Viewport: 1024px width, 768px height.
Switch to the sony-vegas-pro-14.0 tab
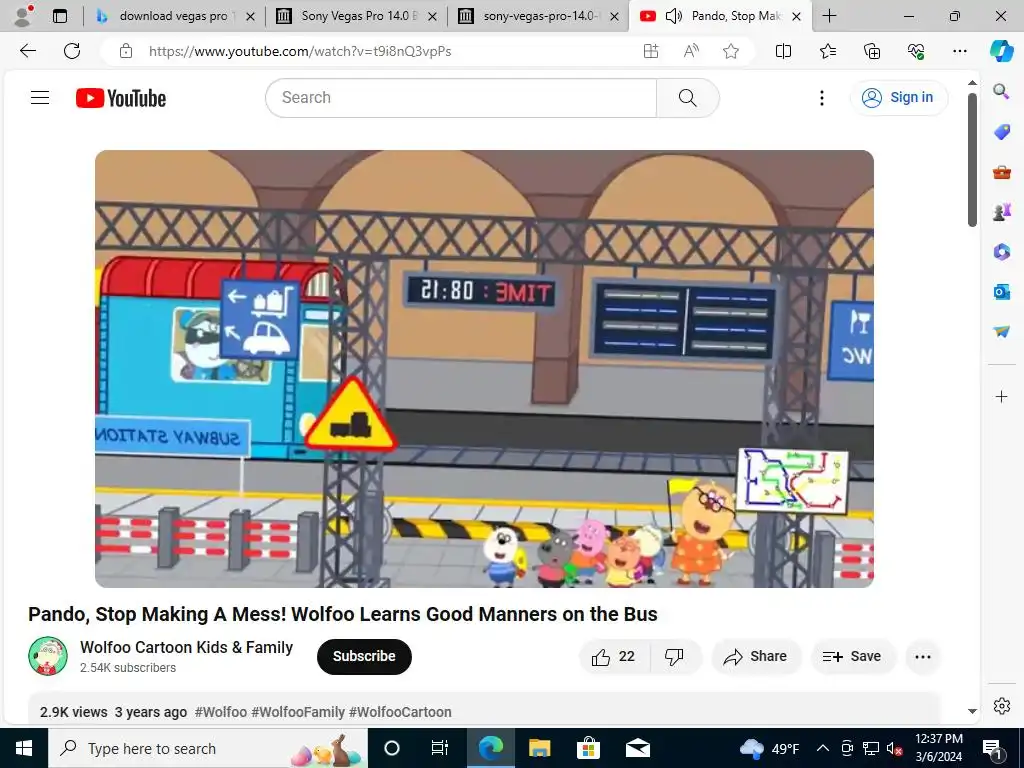pyautogui.click(x=539, y=16)
